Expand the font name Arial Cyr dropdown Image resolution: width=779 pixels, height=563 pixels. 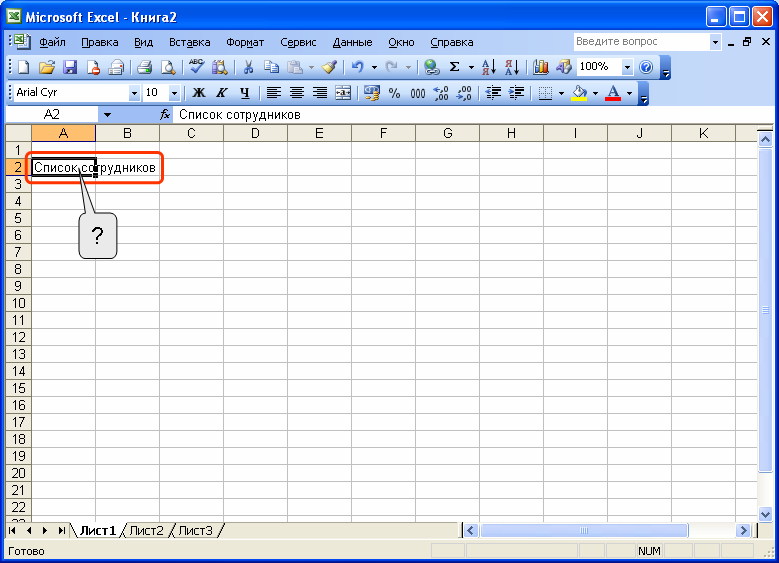tap(134, 93)
